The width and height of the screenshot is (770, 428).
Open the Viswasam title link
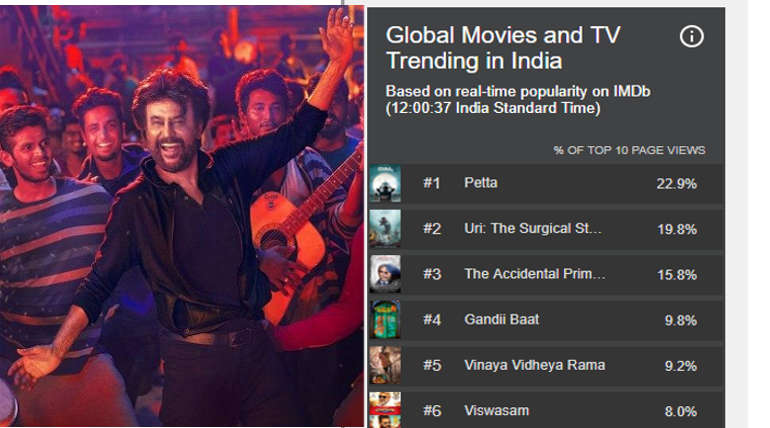(496, 410)
